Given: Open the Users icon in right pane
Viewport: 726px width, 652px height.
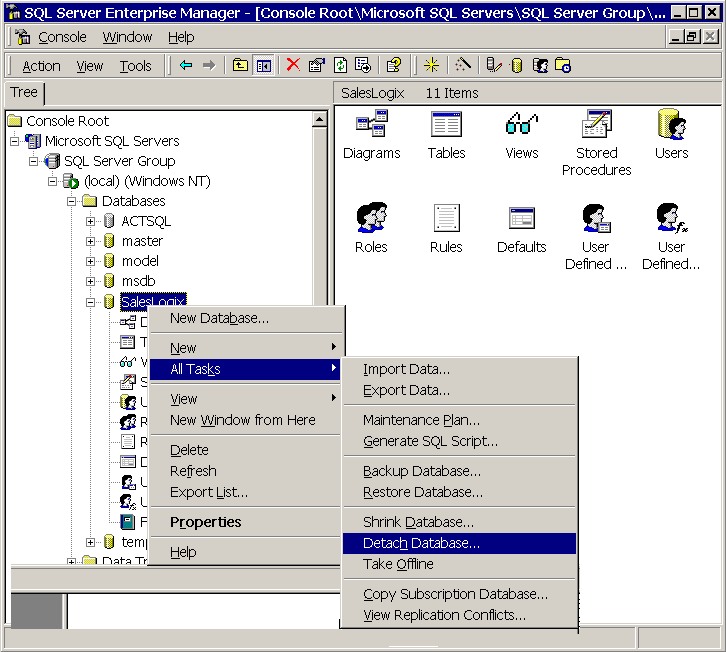Looking at the screenshot, I should 672,124.
